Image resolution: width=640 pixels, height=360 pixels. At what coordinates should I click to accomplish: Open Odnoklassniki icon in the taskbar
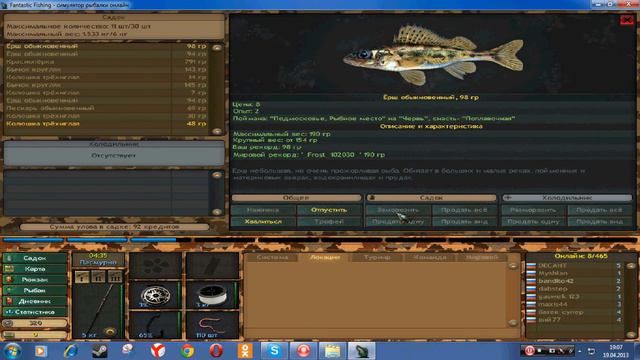point(245,351)
